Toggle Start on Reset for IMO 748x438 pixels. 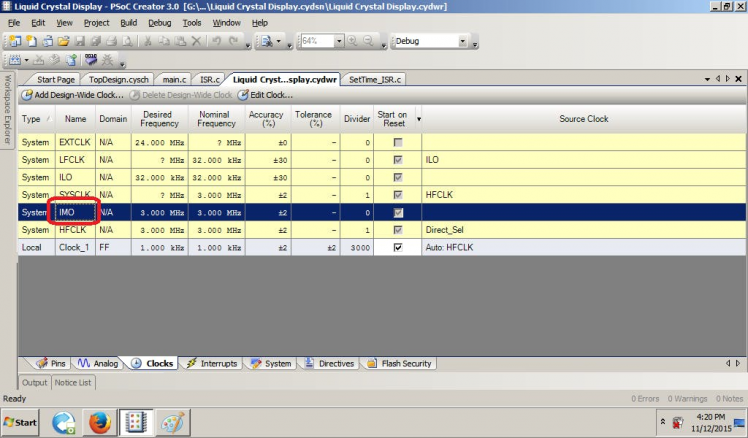tap(398, 212)
